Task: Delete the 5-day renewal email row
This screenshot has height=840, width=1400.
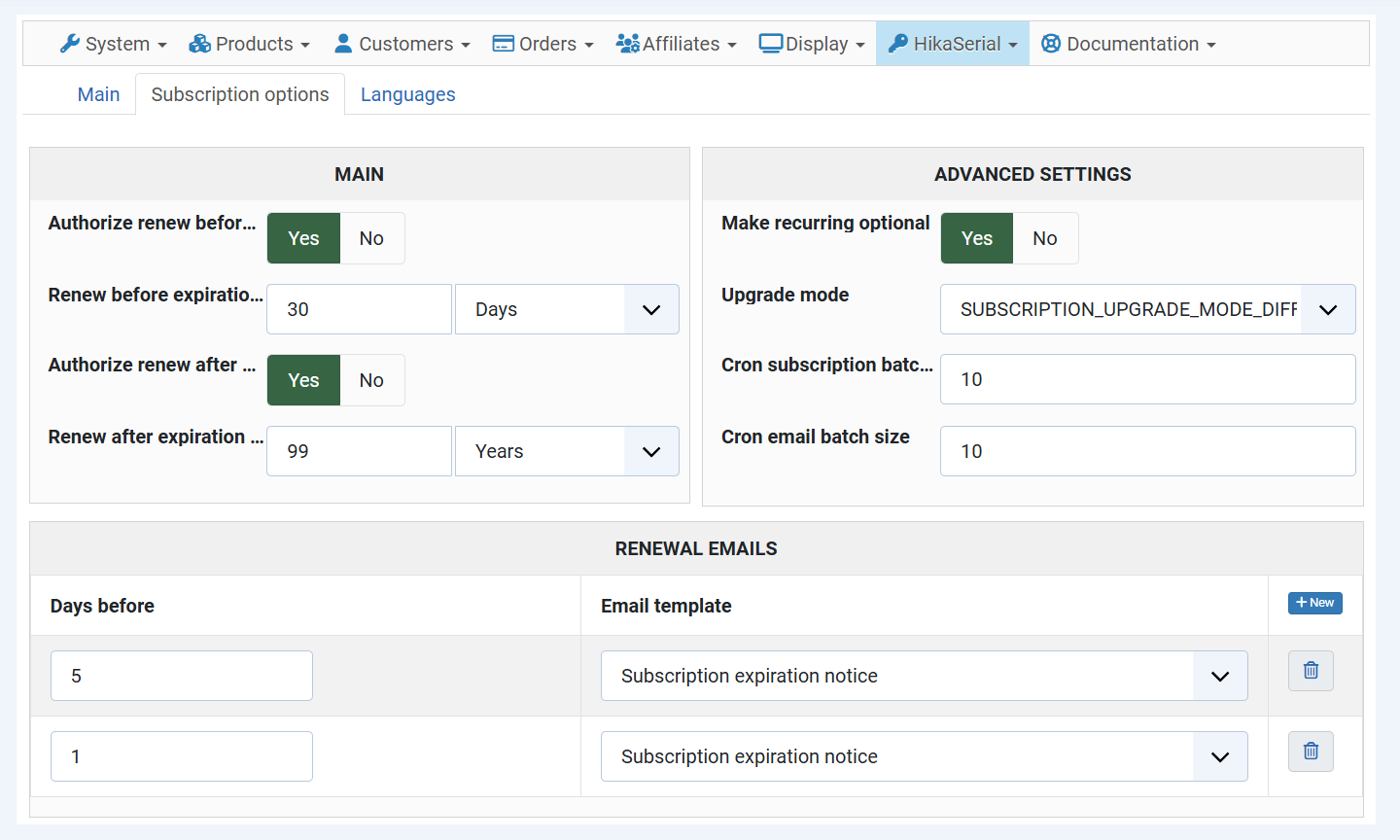Action: tap(1311, 671)
